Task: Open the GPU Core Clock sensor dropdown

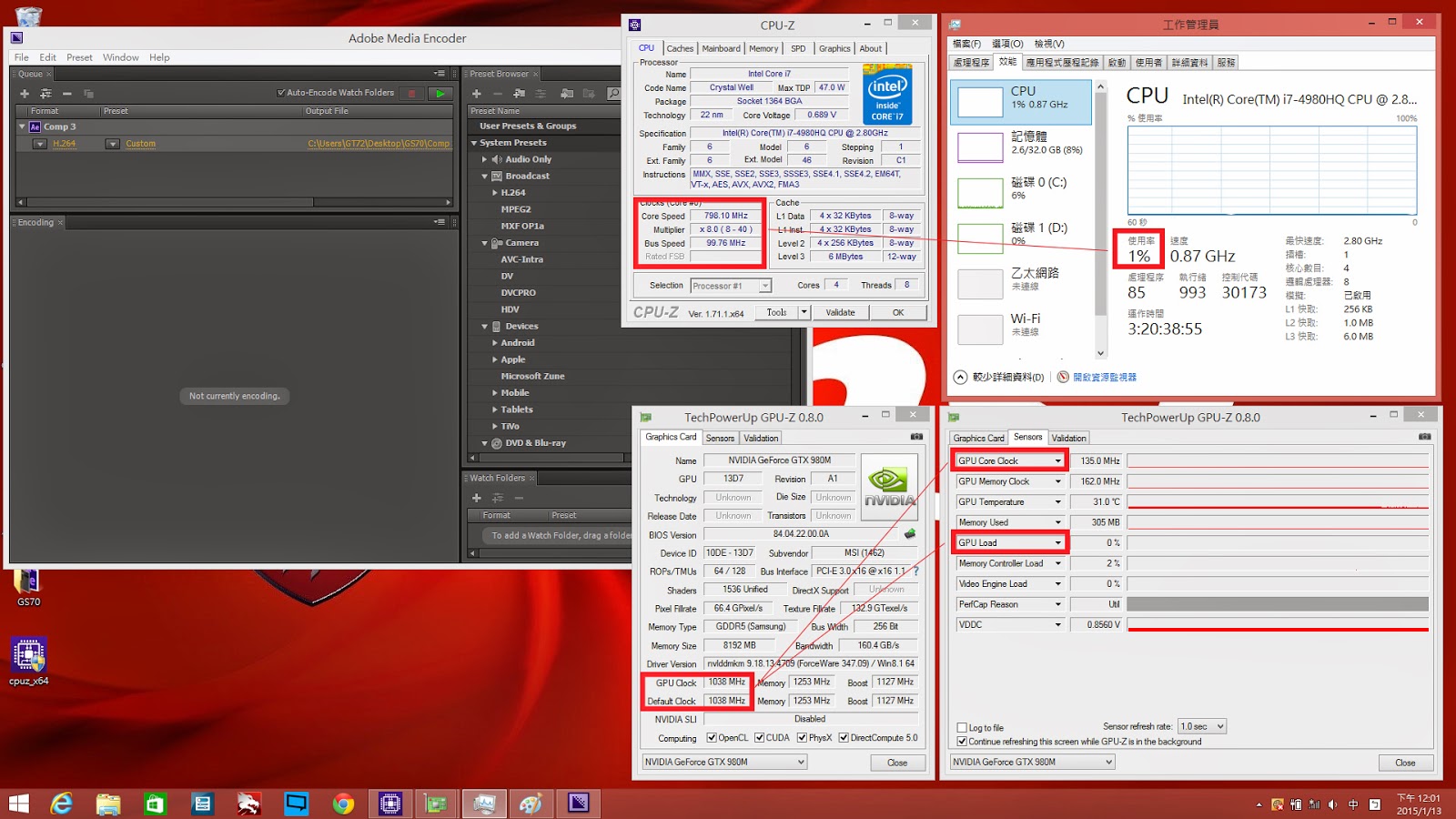Action: pos(1057,461)
